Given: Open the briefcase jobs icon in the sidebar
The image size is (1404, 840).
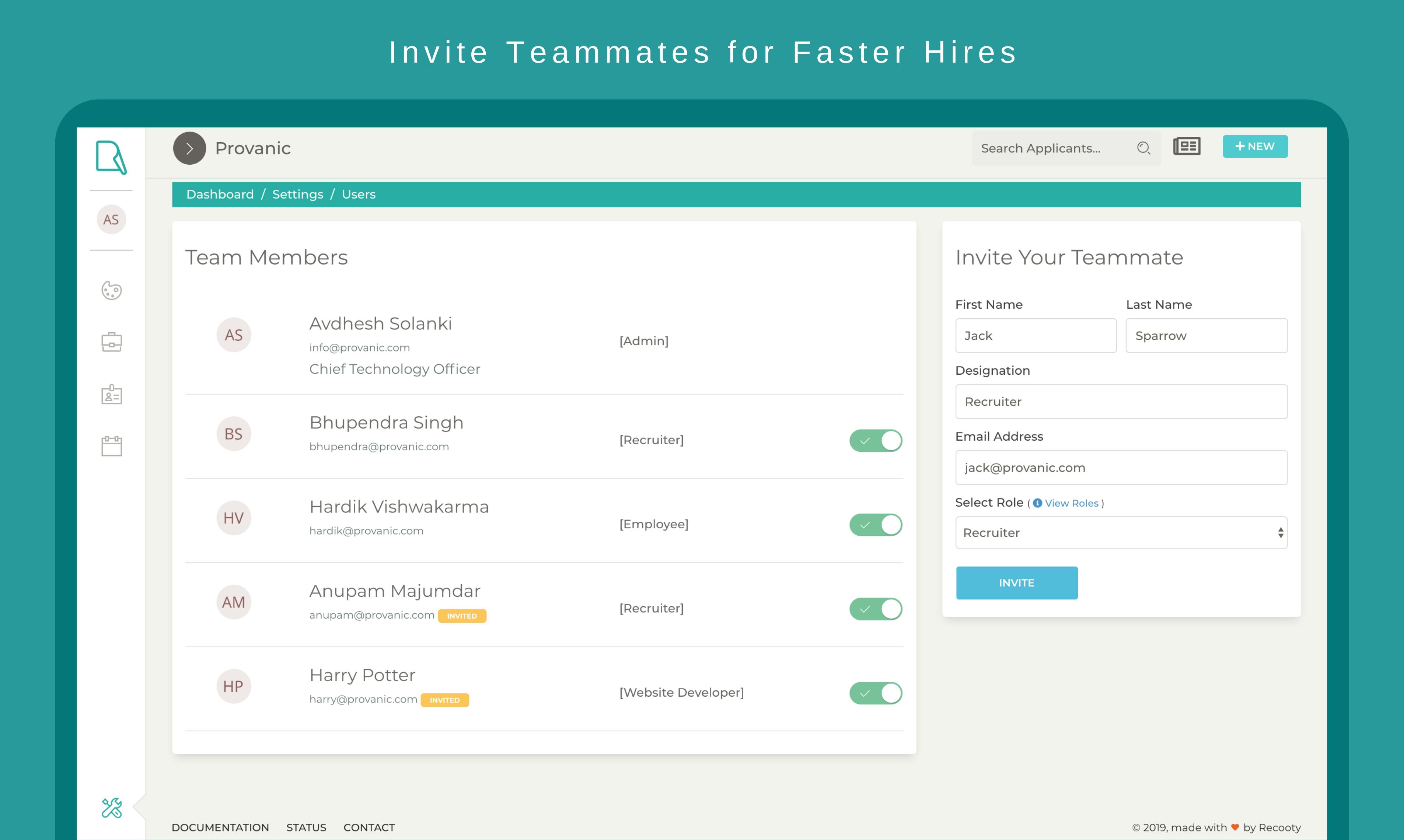Looking at the screenshot, I should 112,342.
